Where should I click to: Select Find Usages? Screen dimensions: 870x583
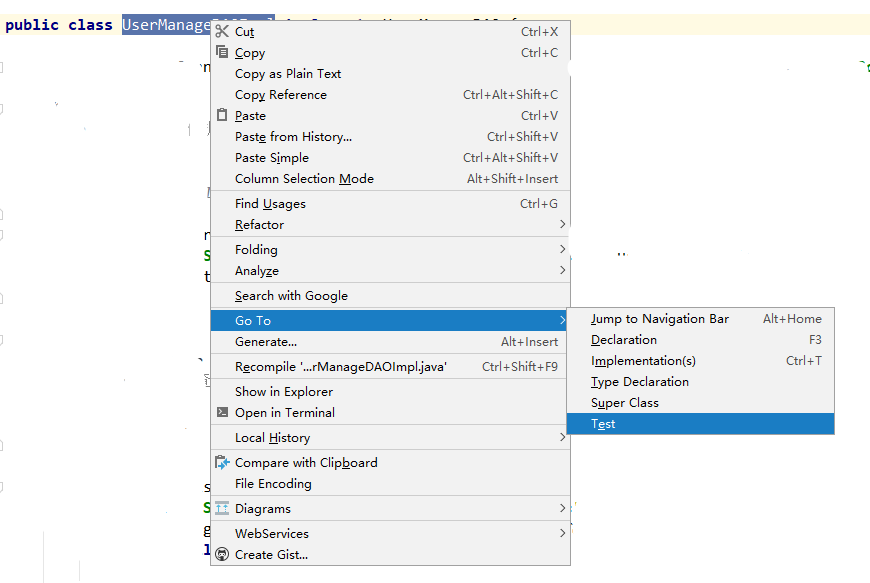pos(390,204)
